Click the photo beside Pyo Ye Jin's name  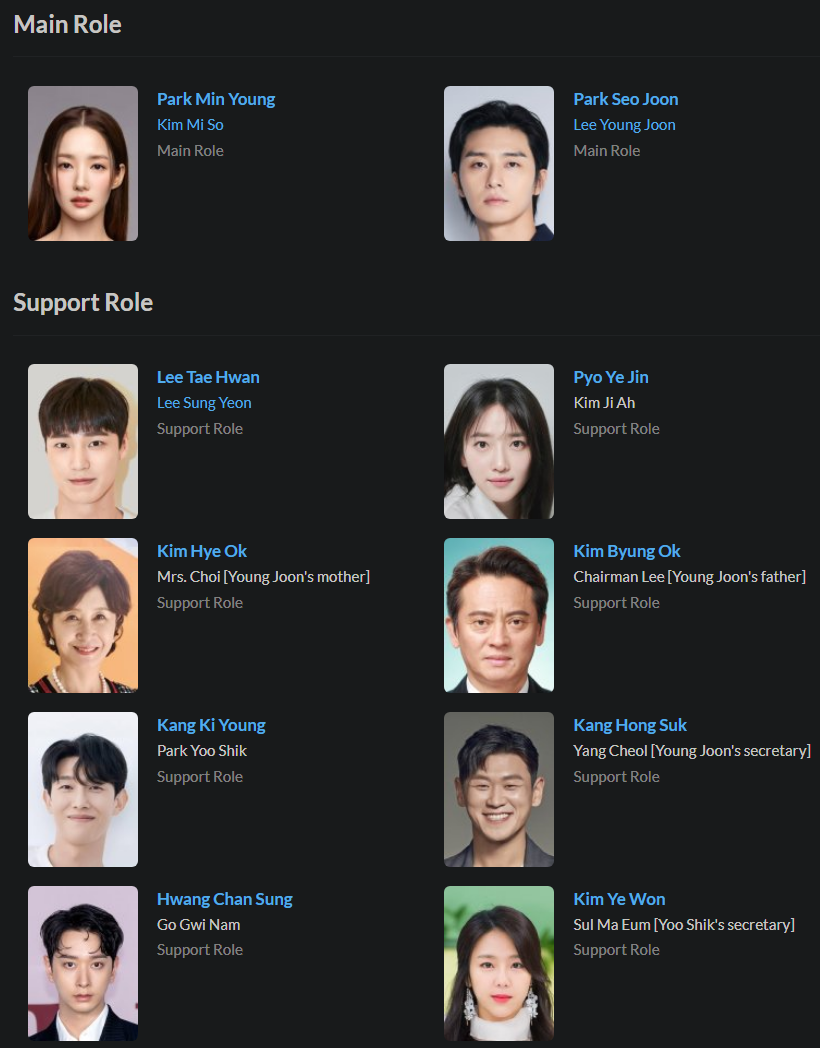tap(499, 441)
